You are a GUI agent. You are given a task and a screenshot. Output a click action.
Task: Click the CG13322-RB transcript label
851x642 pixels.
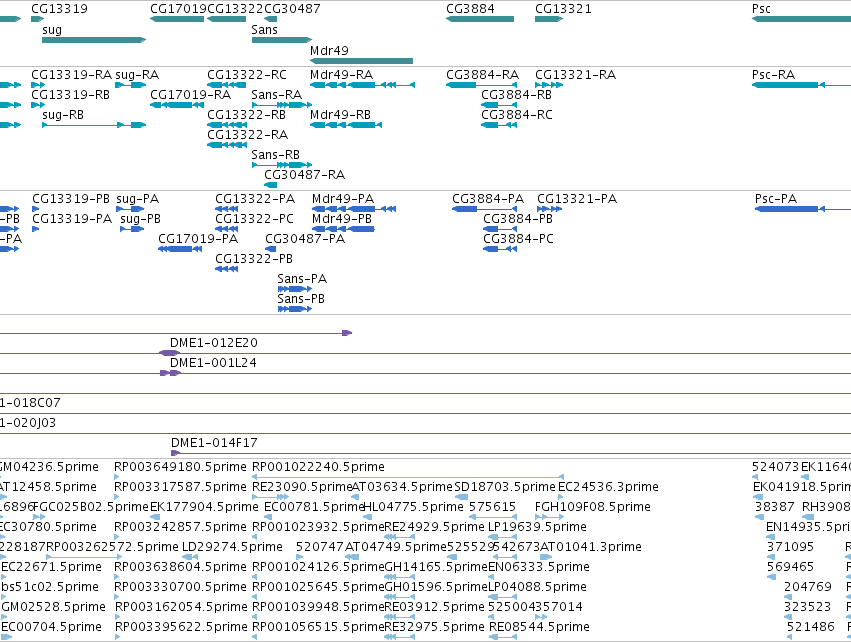click(x=246, y=115)
